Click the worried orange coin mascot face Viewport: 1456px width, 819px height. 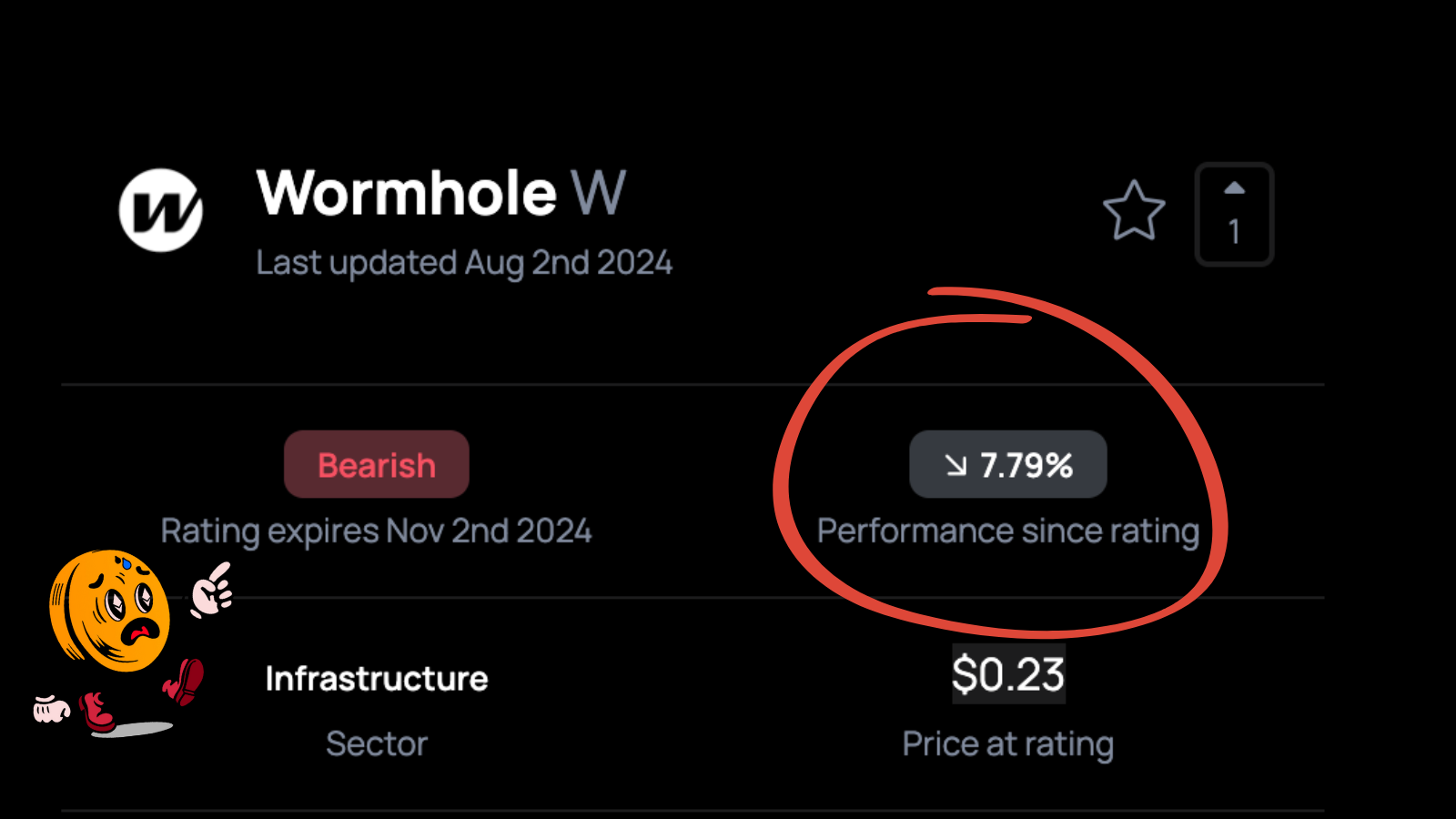coord(109,611)
